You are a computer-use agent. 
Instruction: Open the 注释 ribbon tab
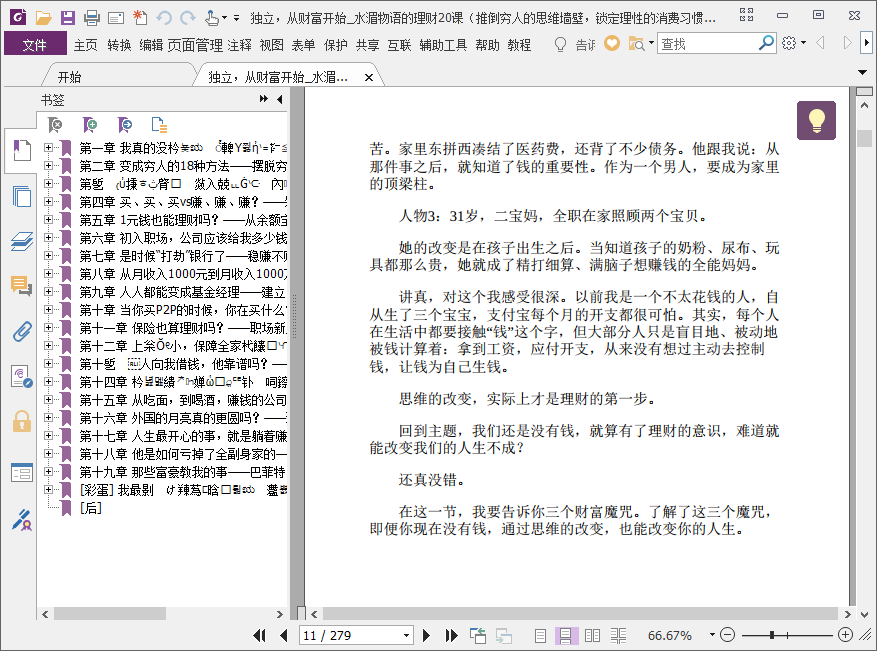coord(239,45)
